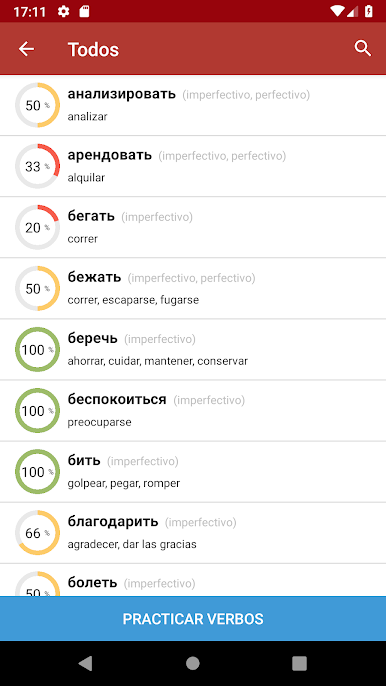Open the благодарить verb entry

click(193, 533)
